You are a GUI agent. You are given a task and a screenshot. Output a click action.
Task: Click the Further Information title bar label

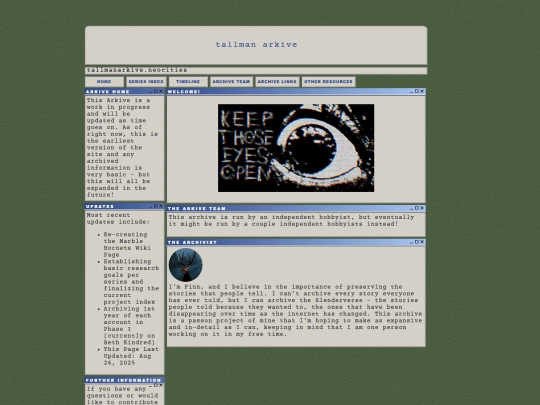pos(123,380)
